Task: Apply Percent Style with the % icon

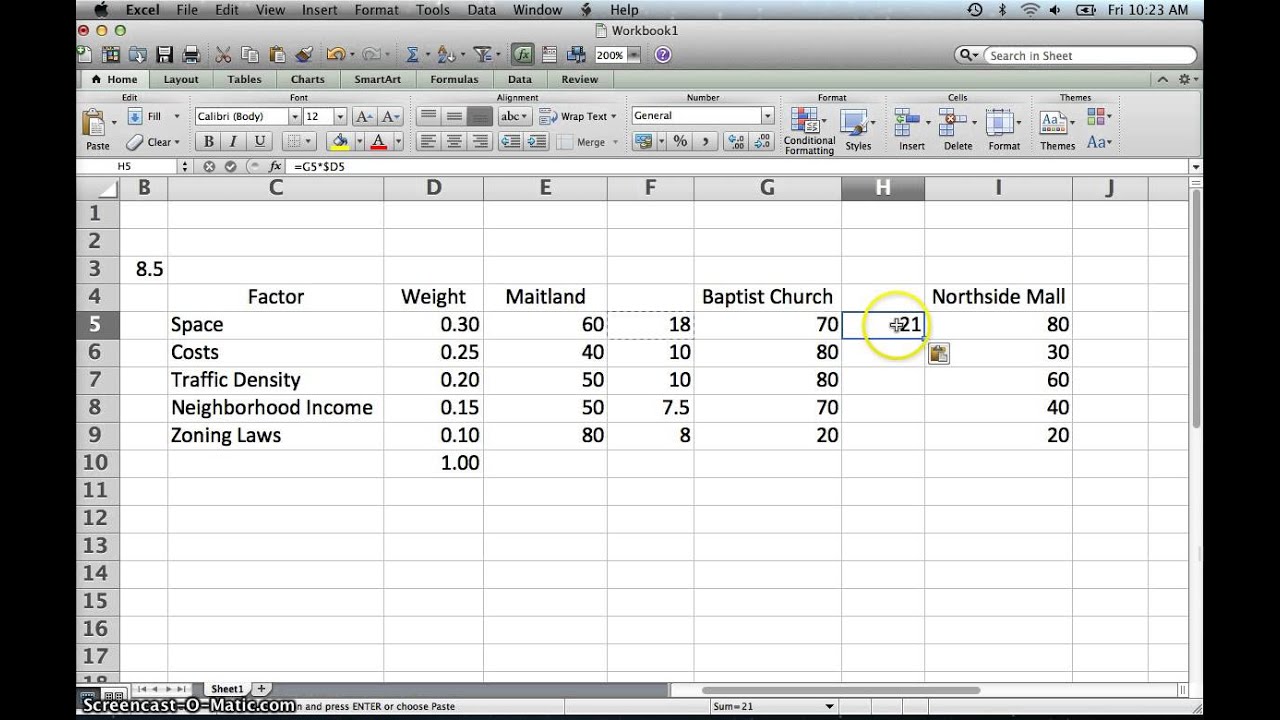Action: (680, 142)
